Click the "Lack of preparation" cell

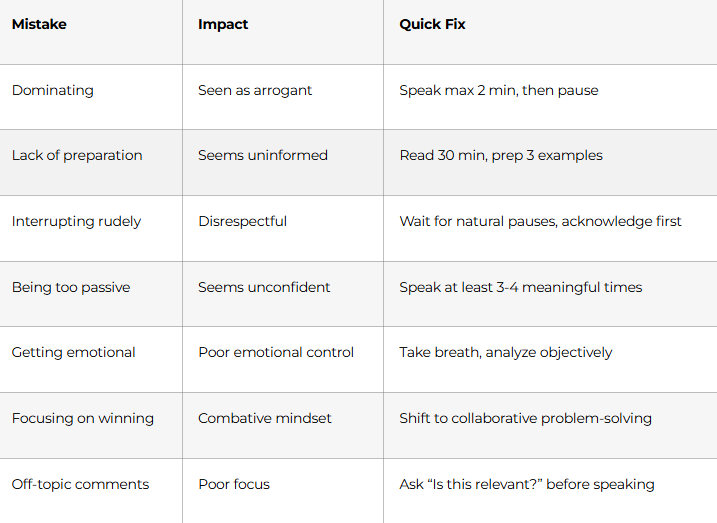[x=77, y=155]
